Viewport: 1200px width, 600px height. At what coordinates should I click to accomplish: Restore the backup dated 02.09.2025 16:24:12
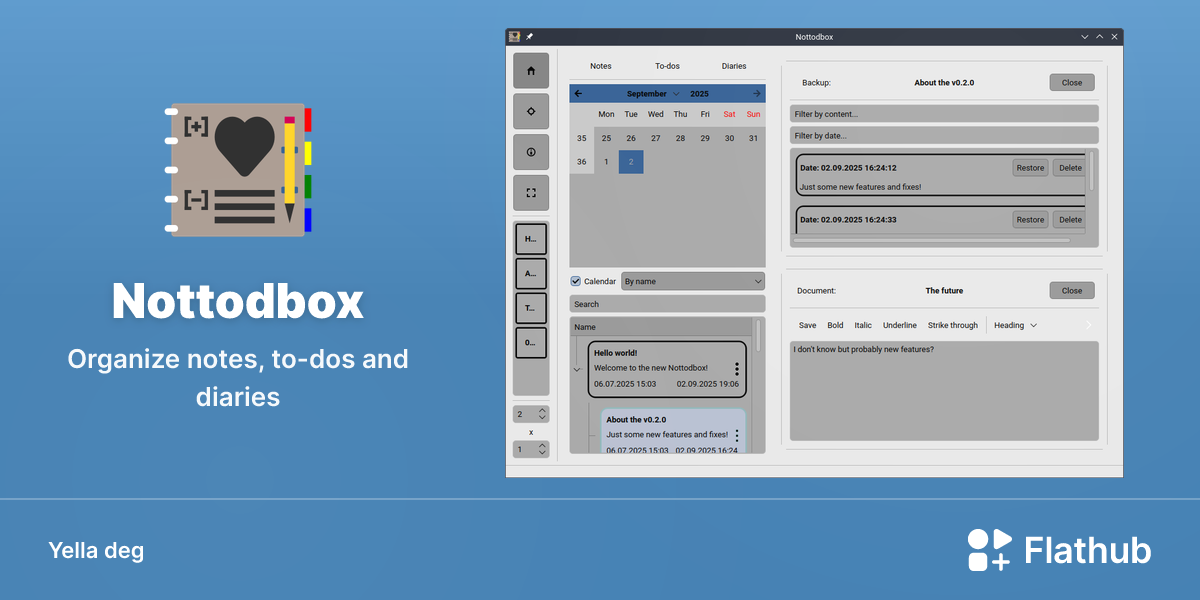[1030, 168]
